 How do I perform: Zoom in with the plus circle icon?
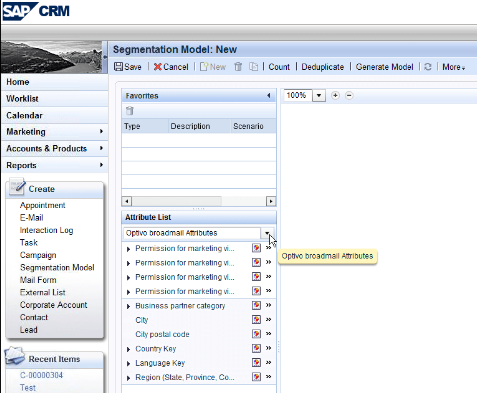coord(335,96)
